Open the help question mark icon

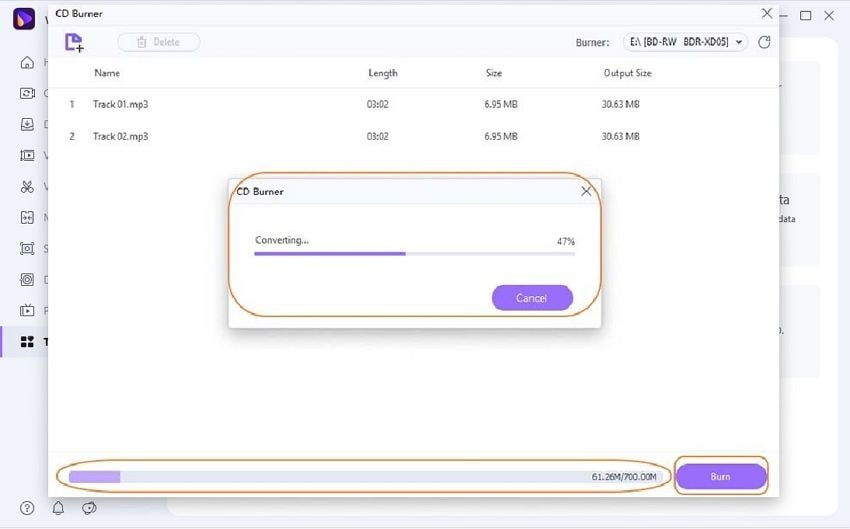tap(27, 508)
